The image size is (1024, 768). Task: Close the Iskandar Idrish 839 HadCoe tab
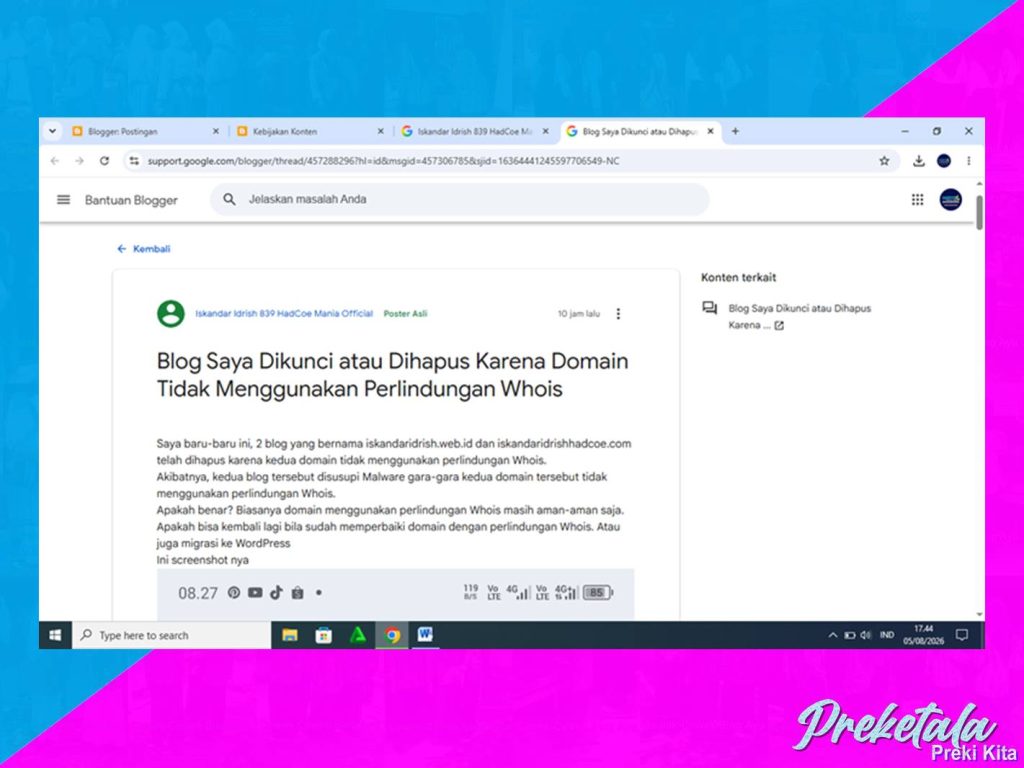[545, 131]
